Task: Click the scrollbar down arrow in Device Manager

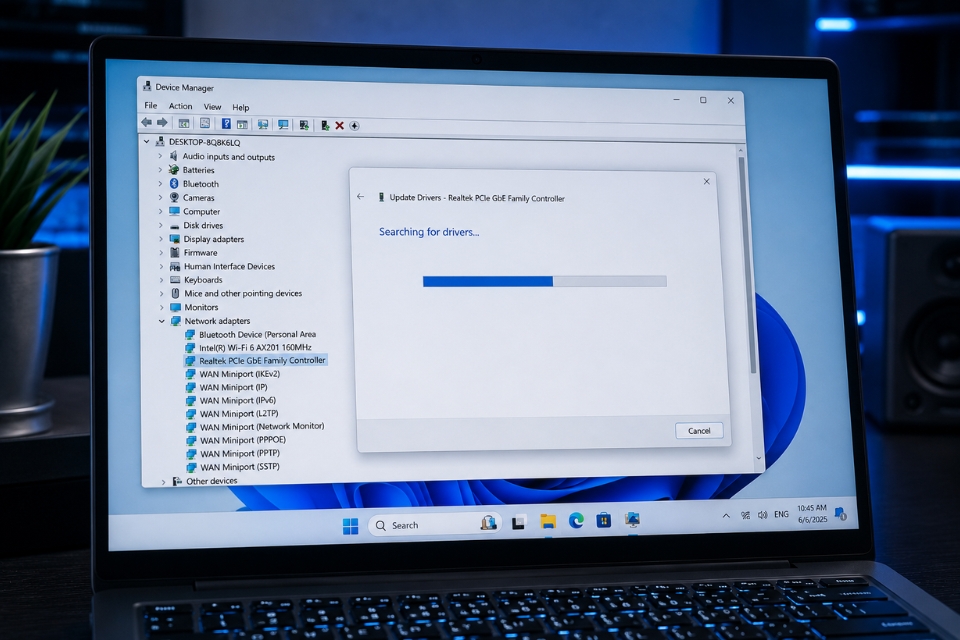Action: (x=759, y=458)
